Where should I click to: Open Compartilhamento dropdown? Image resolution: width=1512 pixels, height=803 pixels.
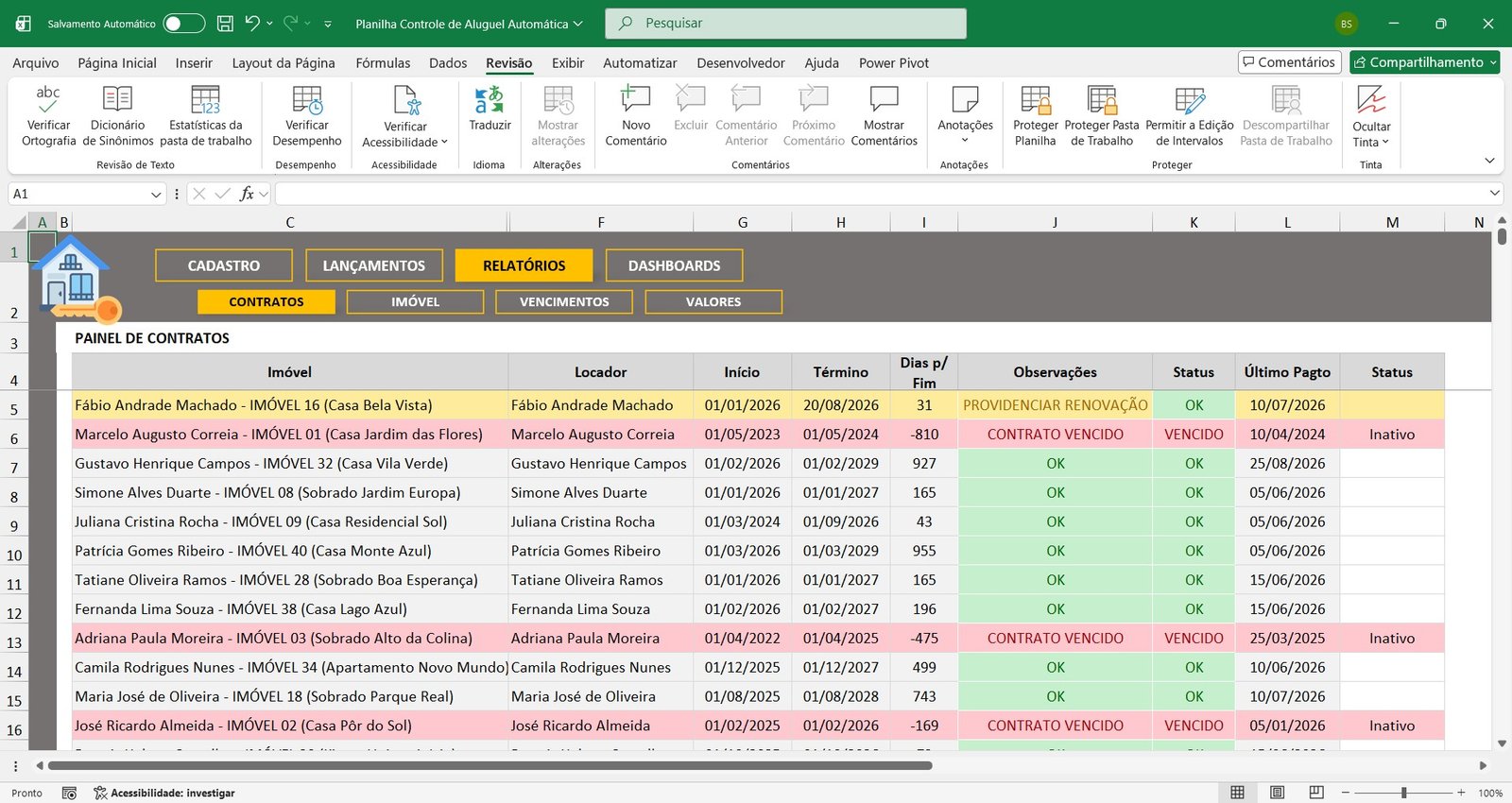(x=1493, y=62)
